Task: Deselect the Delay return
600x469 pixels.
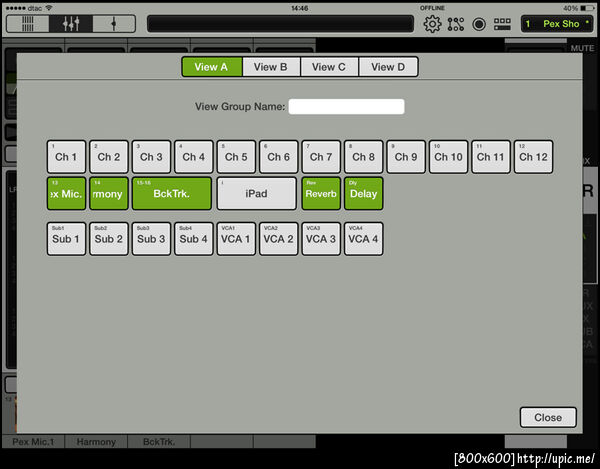Action: pyautogui.click(x=364, y=194)
